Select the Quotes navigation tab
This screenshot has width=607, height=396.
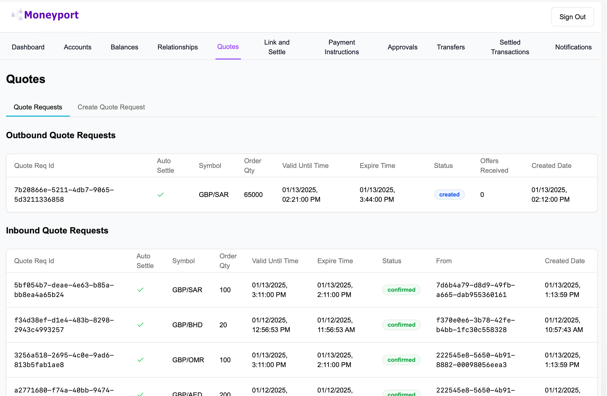[228, 46]
